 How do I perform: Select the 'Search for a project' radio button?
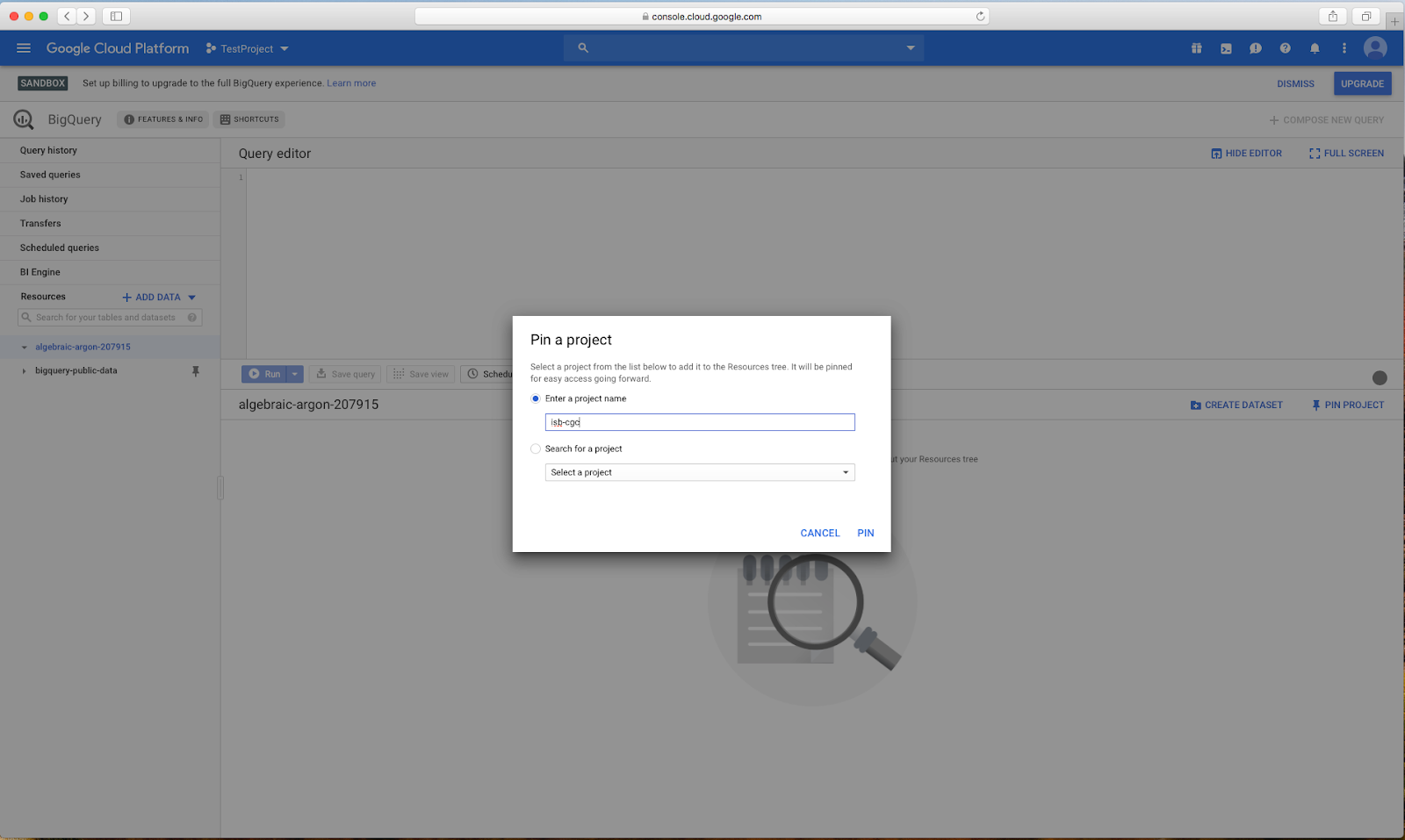[x=536, y=449]
